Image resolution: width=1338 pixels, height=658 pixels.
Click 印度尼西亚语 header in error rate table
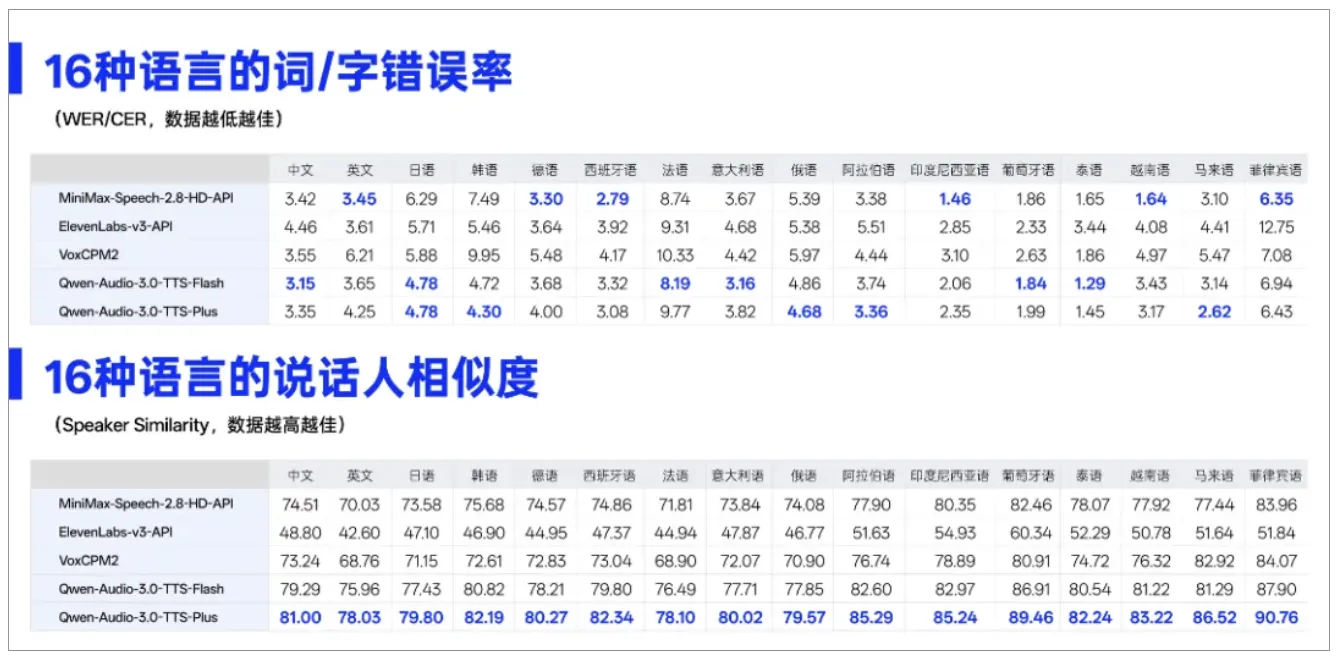[949, 170]
